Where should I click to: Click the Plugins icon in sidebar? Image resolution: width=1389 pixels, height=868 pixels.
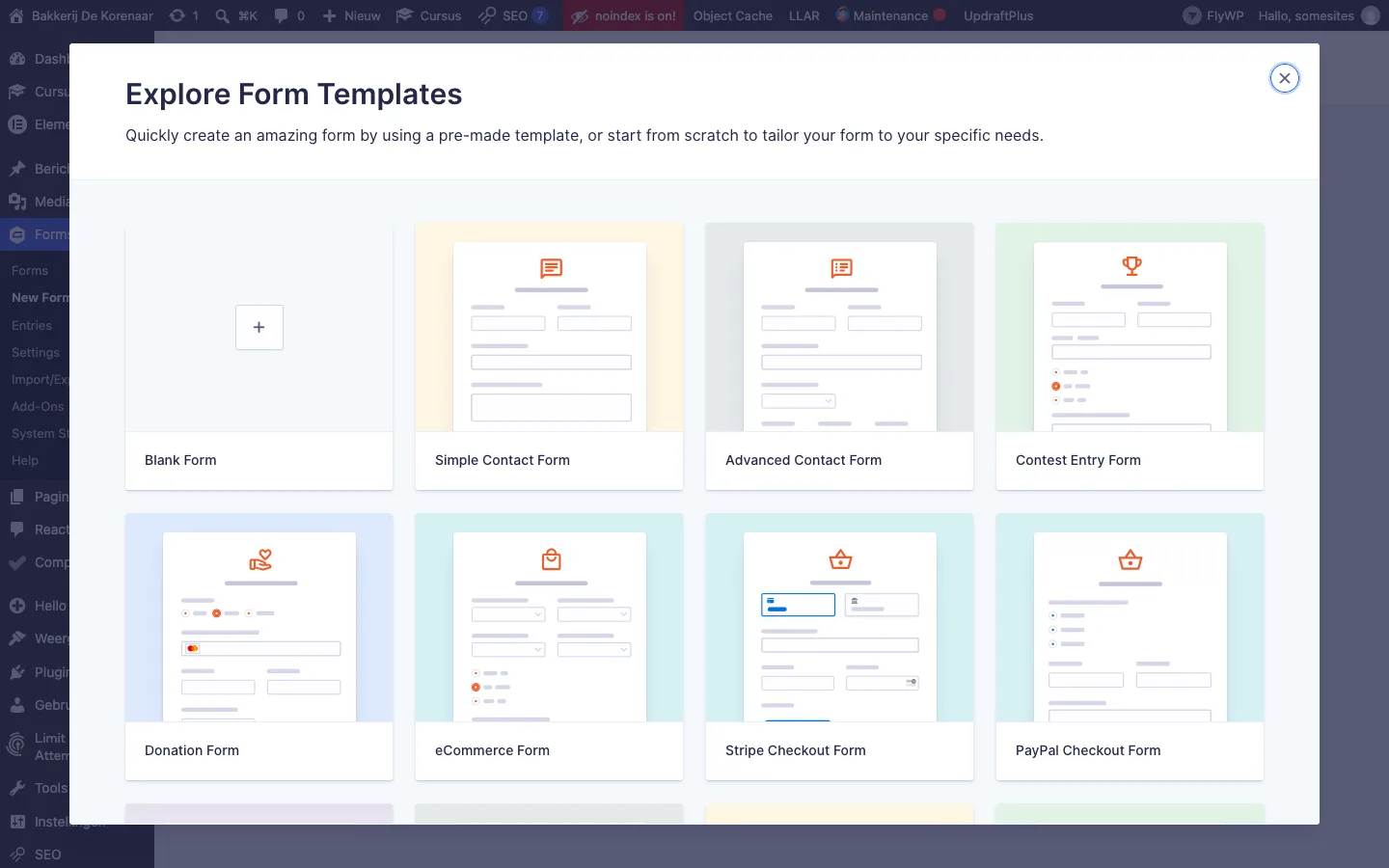[16, 672]
